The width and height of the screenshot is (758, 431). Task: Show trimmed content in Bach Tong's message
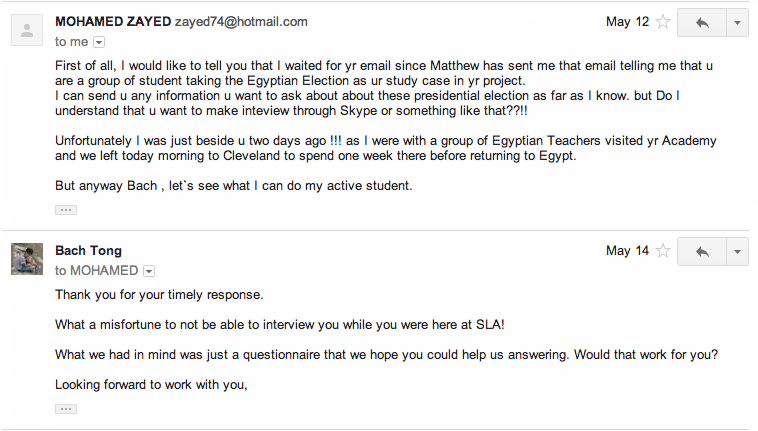click(x=66, y=409)
